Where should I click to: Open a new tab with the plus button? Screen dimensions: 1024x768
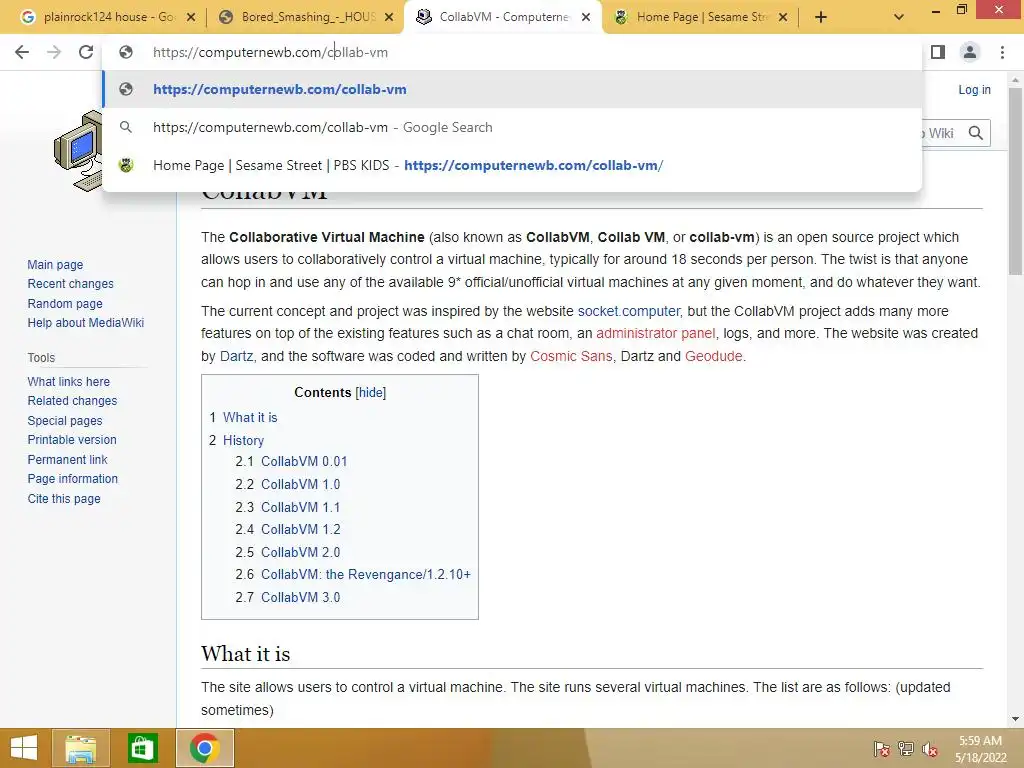point(821,18)
